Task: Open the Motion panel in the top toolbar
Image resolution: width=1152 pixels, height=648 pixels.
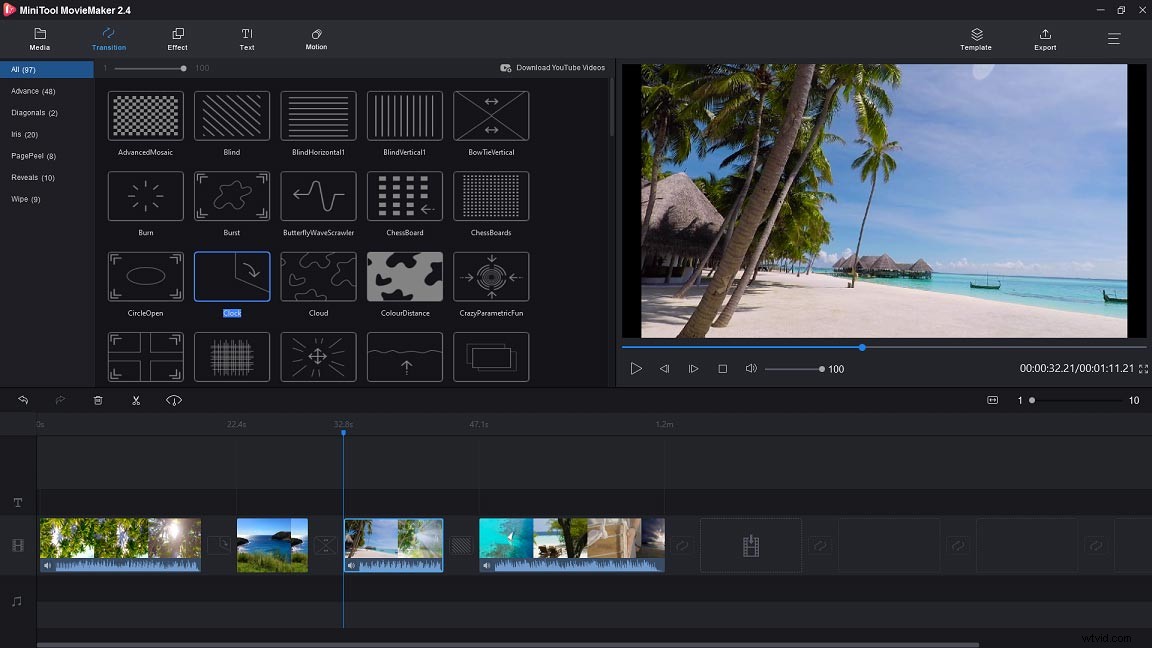Action: click(x=315, y=40)
